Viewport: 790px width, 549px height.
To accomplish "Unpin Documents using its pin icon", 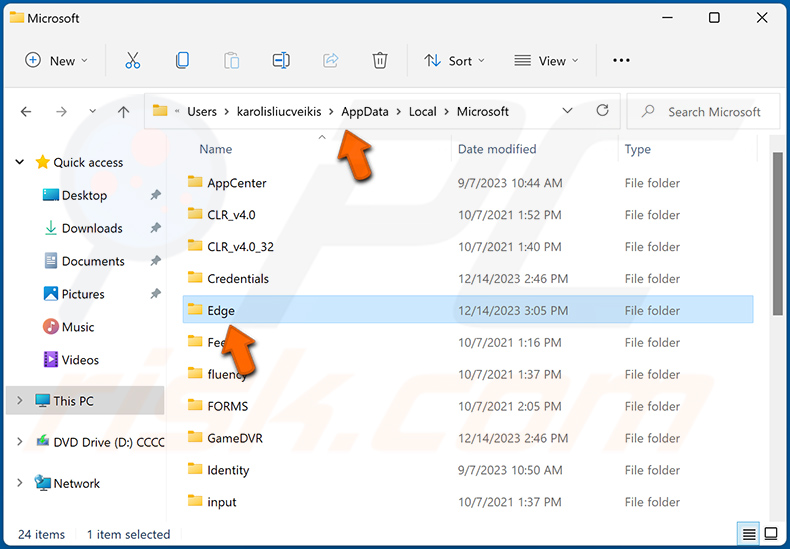I will coord(156,260).
